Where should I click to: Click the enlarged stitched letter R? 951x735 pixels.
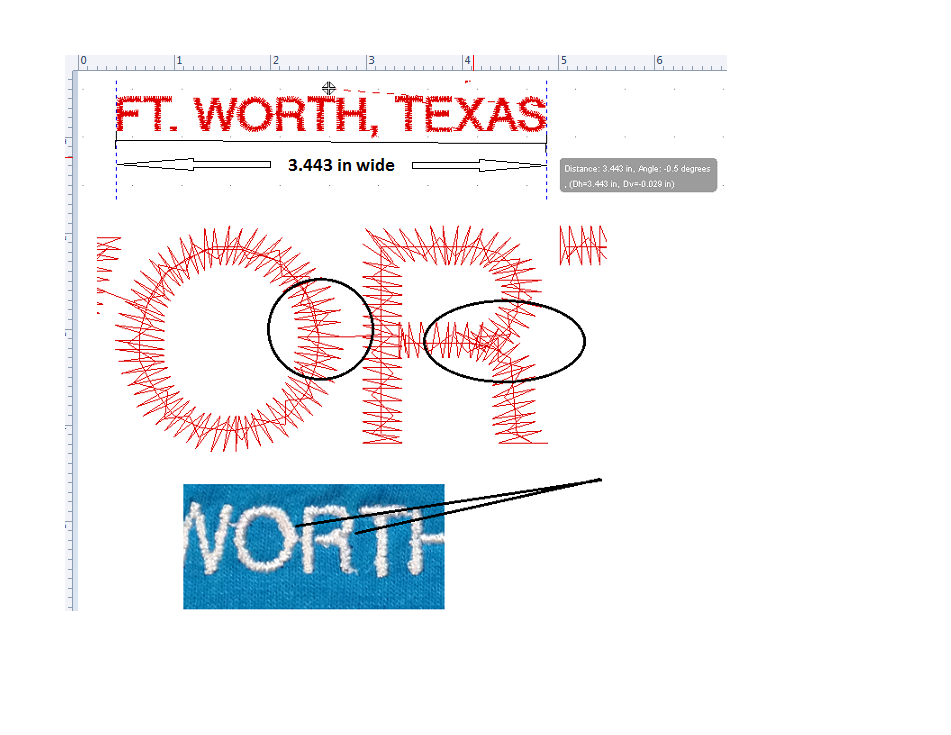pyautogui.click(x=455, y=335)
